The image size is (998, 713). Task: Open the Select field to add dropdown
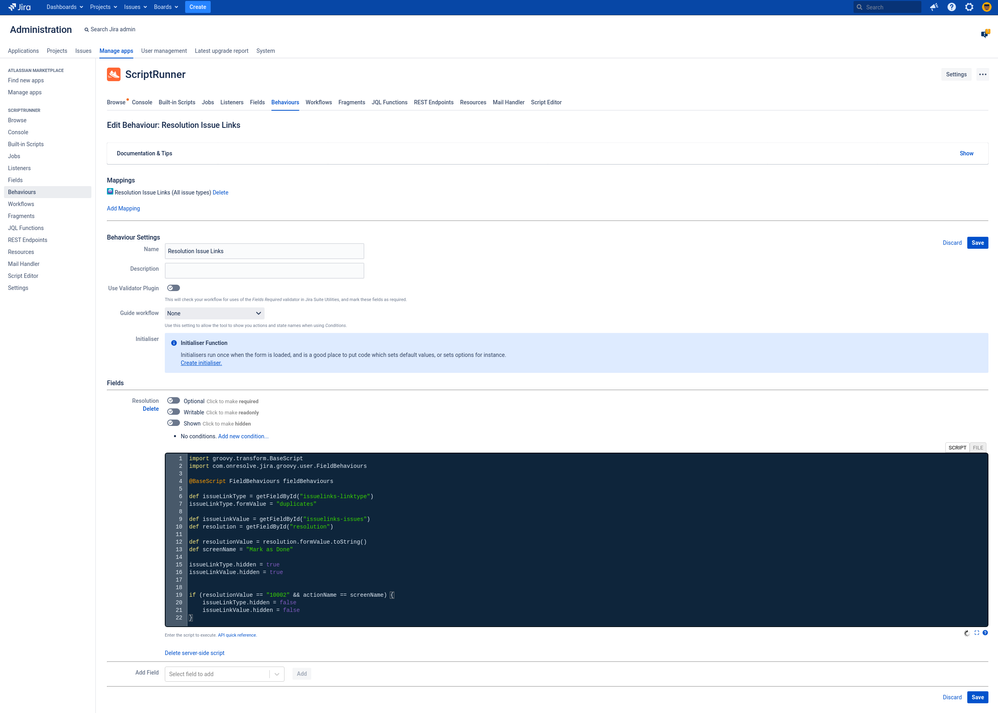222,673
